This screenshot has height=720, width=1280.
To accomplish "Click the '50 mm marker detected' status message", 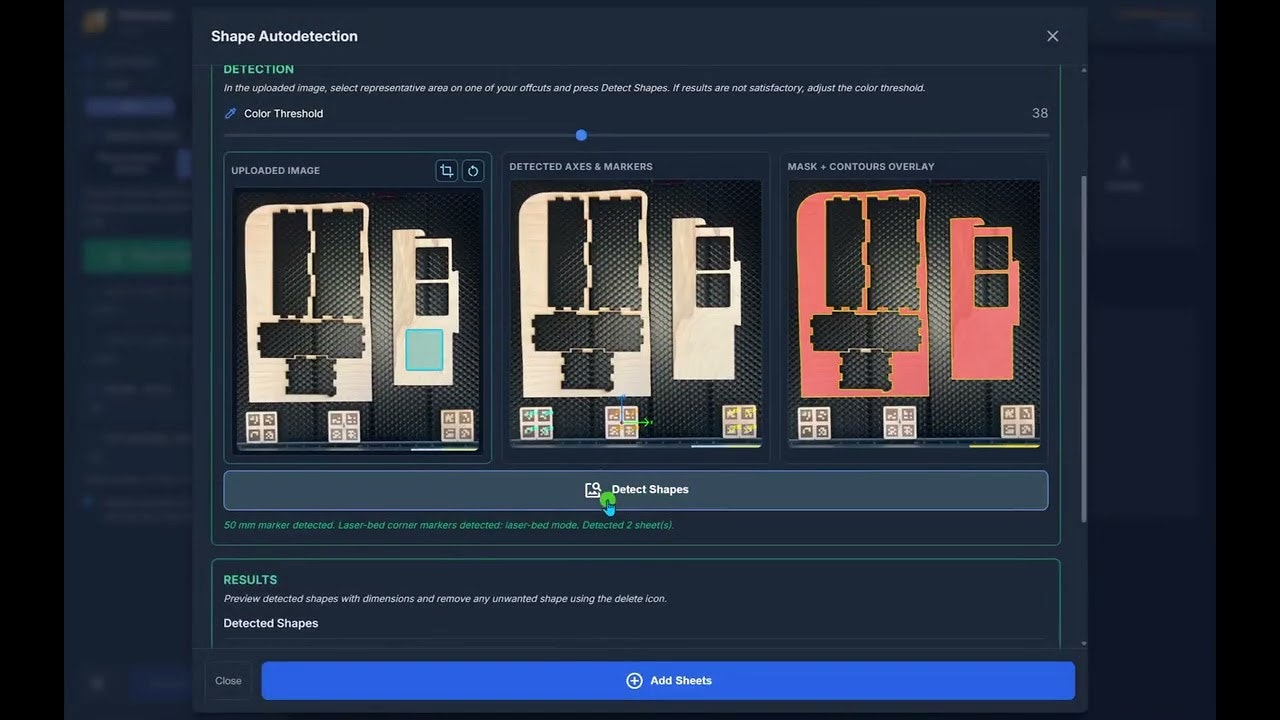I will (x=449, y=525).
